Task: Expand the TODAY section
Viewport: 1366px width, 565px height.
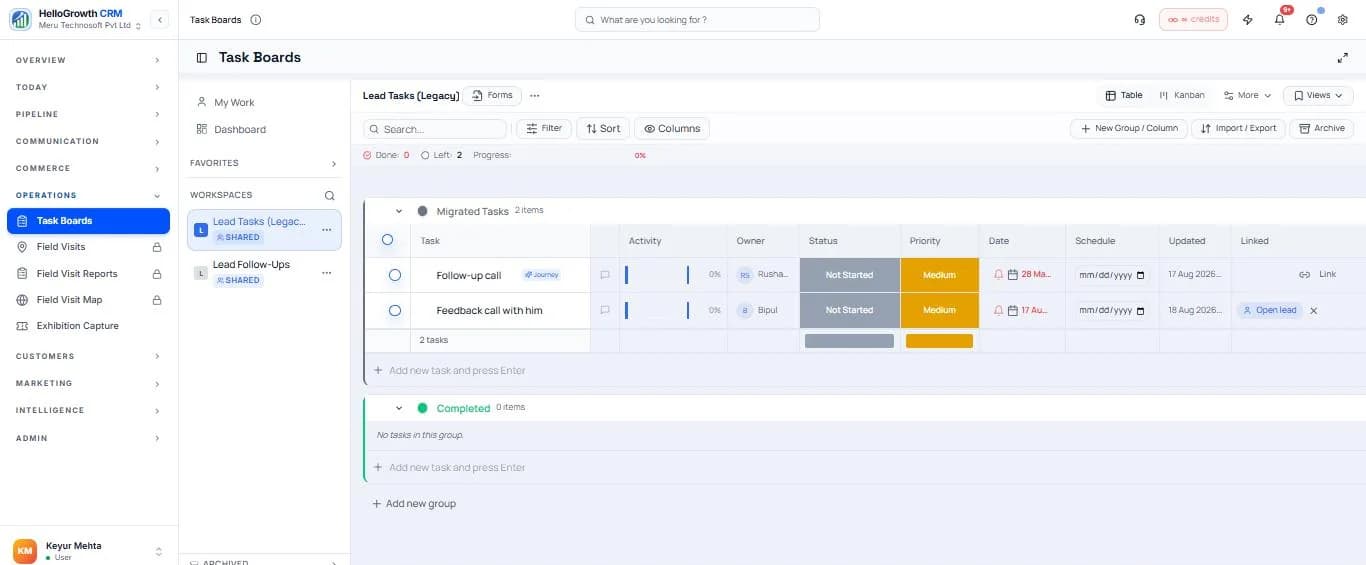Action: point(88,87)
